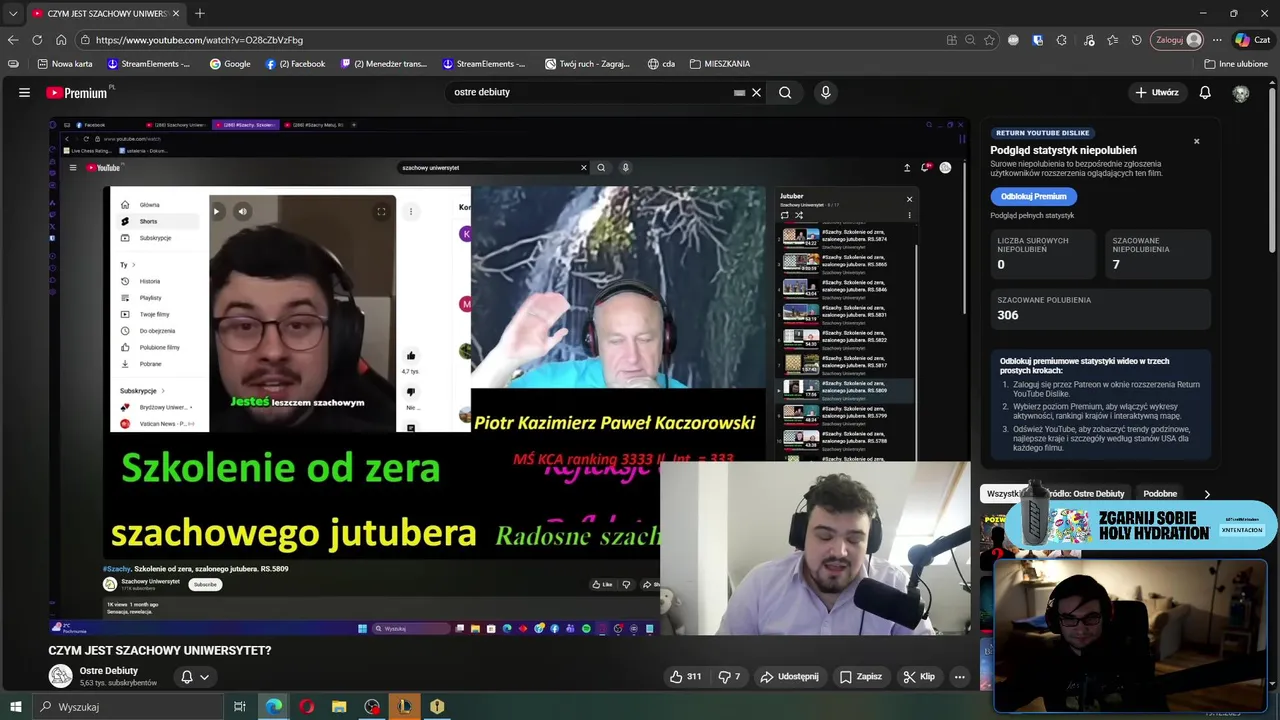1280x720 pixels.
Task: Submit search with the magnifier button
Action: [x=785, y=92]
